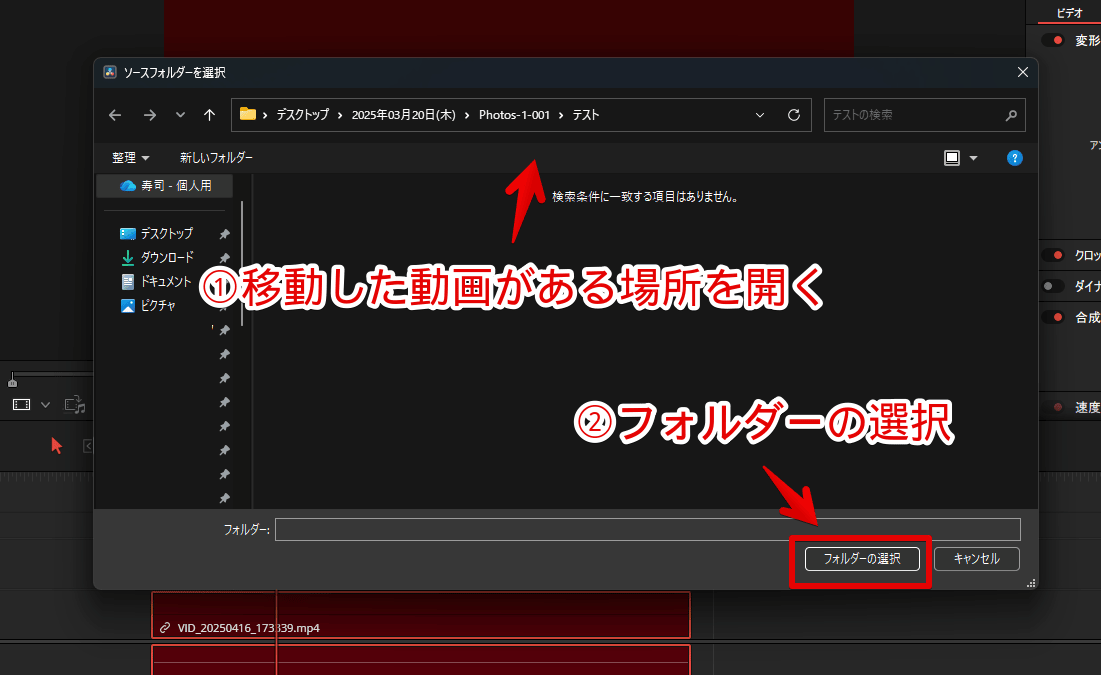Enable the ダイナミック toggle switch
This screenshot has height=675, width=1101.
[x=1053, y=286]
